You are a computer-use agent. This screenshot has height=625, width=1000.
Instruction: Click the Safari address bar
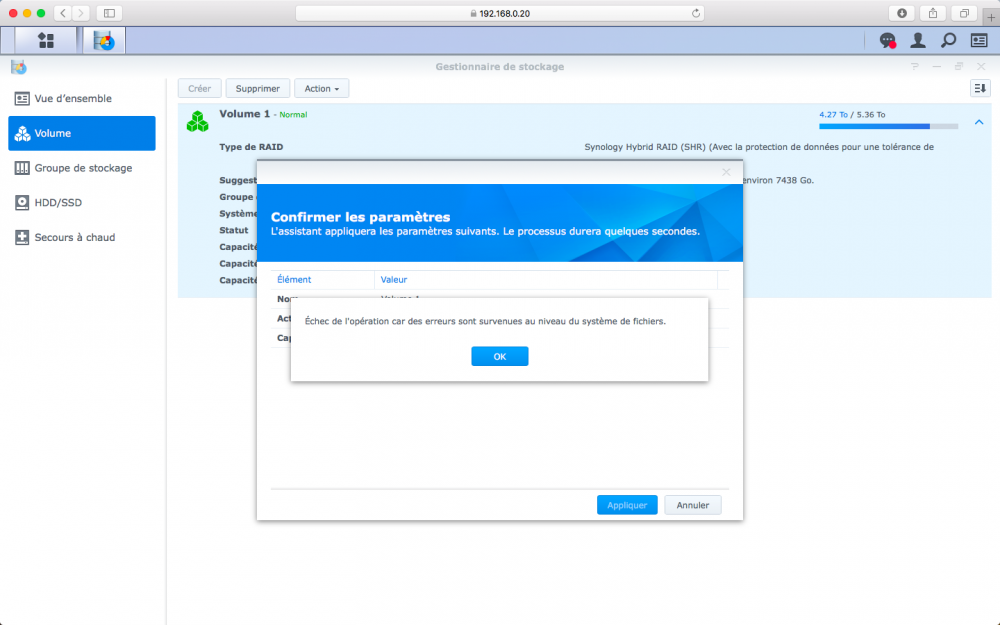pos(500,13)
